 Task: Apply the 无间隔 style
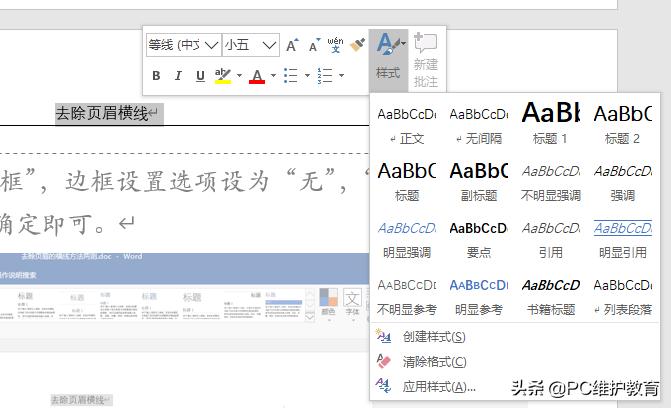pyautogui.click(x=479, y=125)
